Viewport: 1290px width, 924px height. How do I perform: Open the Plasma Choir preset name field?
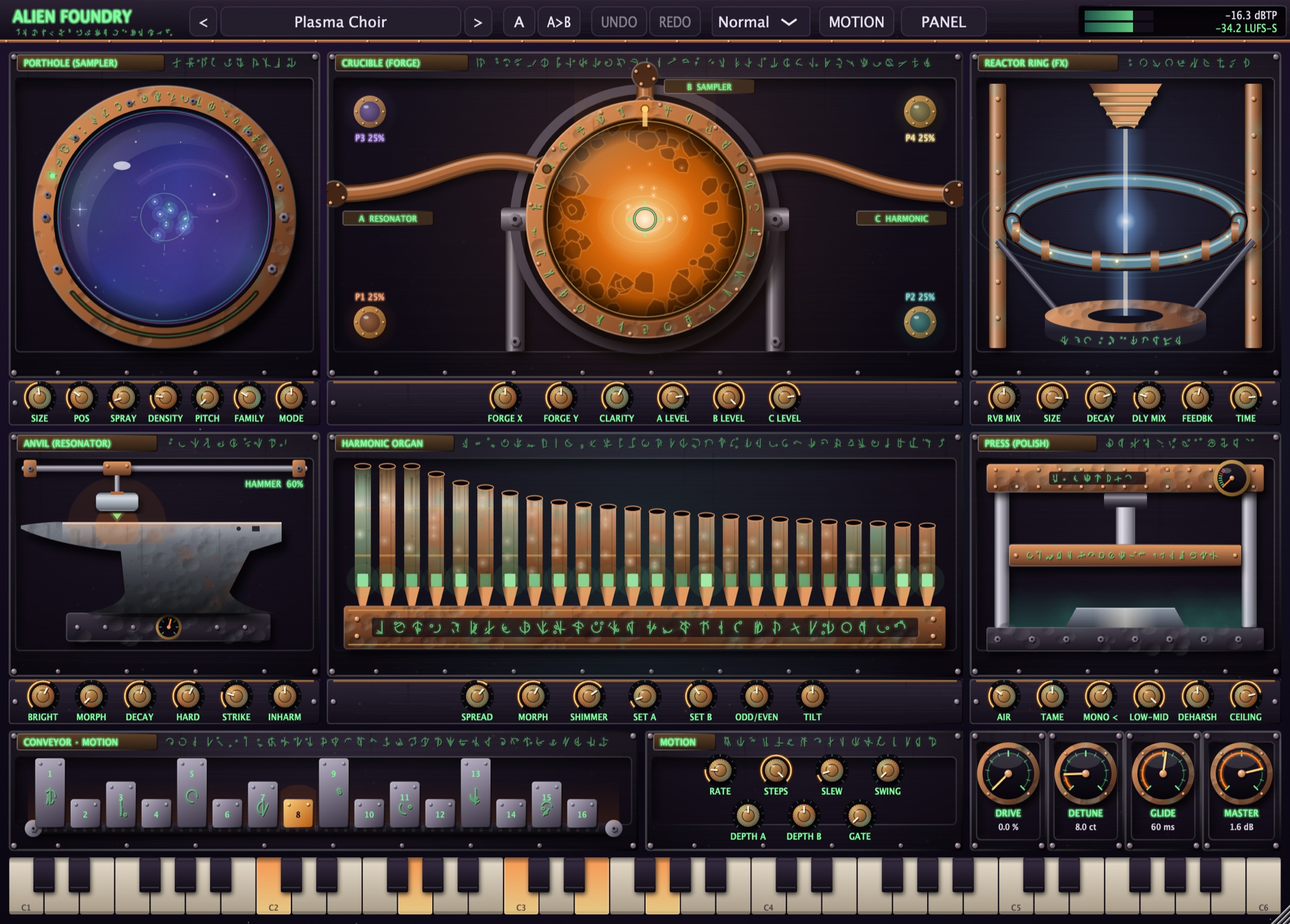coord(340,22)
